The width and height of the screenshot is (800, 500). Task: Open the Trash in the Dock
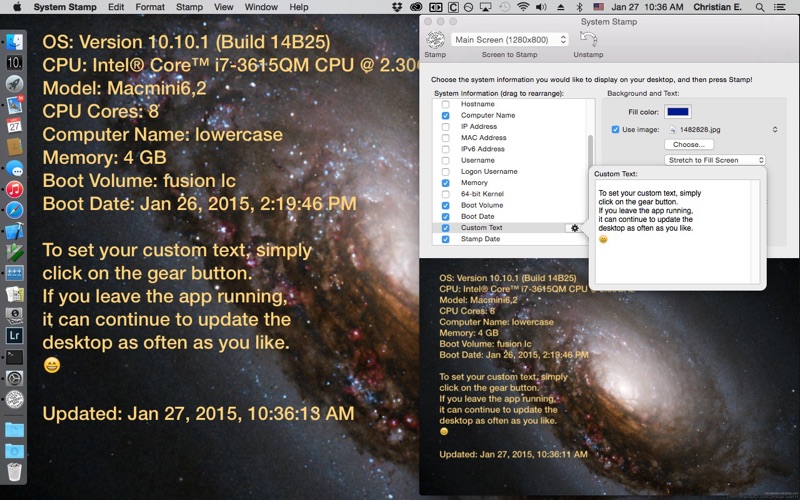(14, 471)
